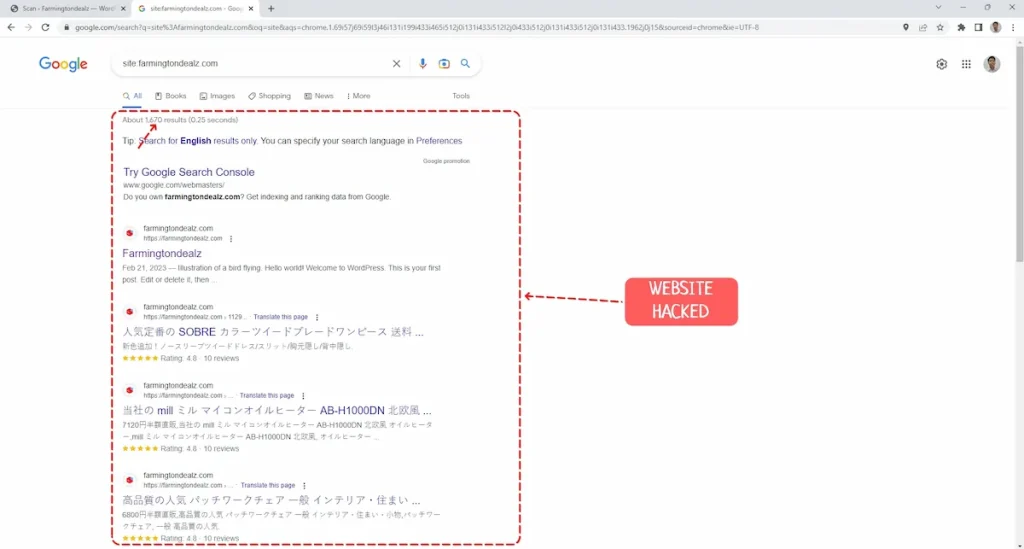
Task: Open options for the SOBRE result
Action: coord(317,317)
